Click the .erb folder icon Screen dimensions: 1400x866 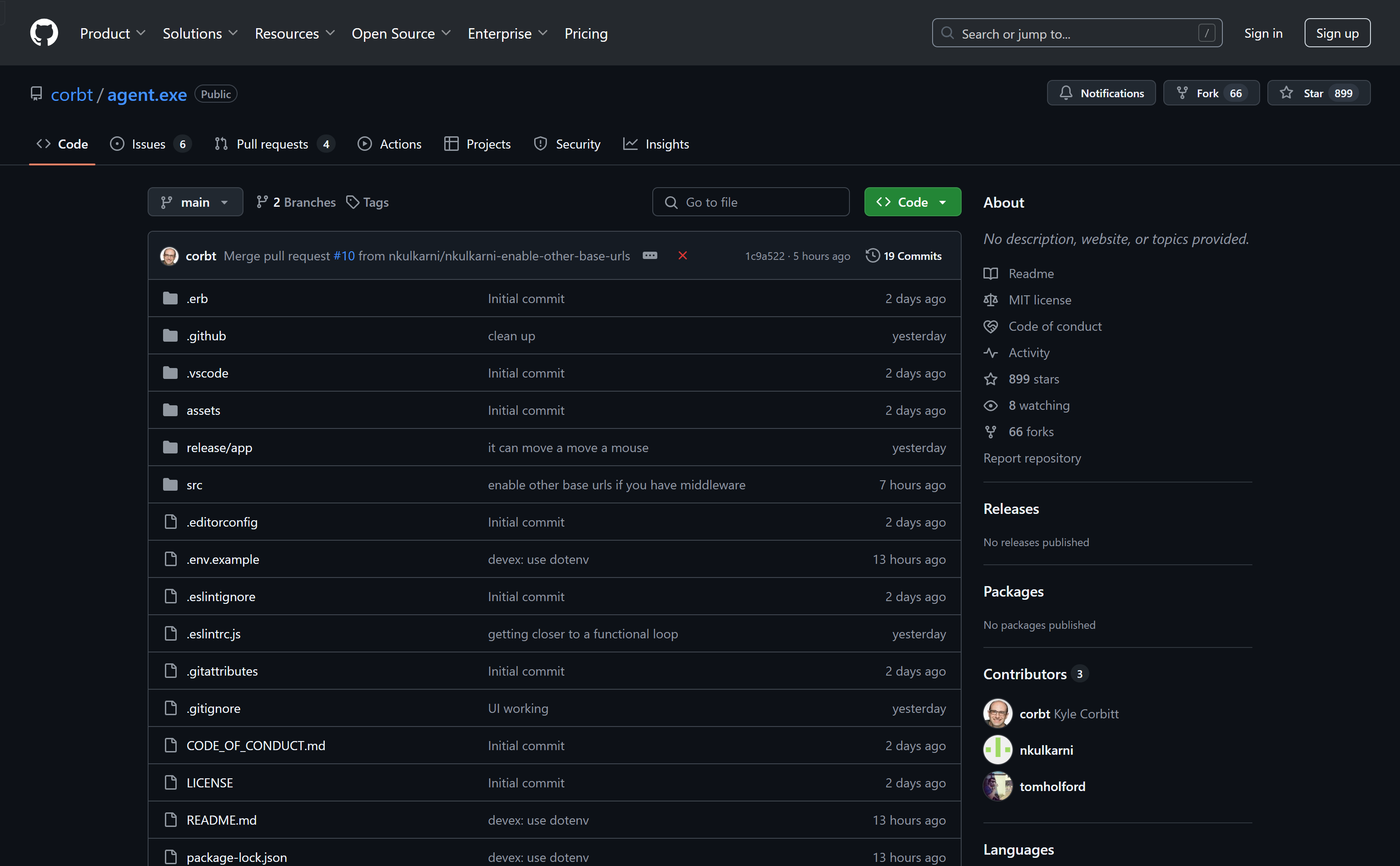(170, 299)
